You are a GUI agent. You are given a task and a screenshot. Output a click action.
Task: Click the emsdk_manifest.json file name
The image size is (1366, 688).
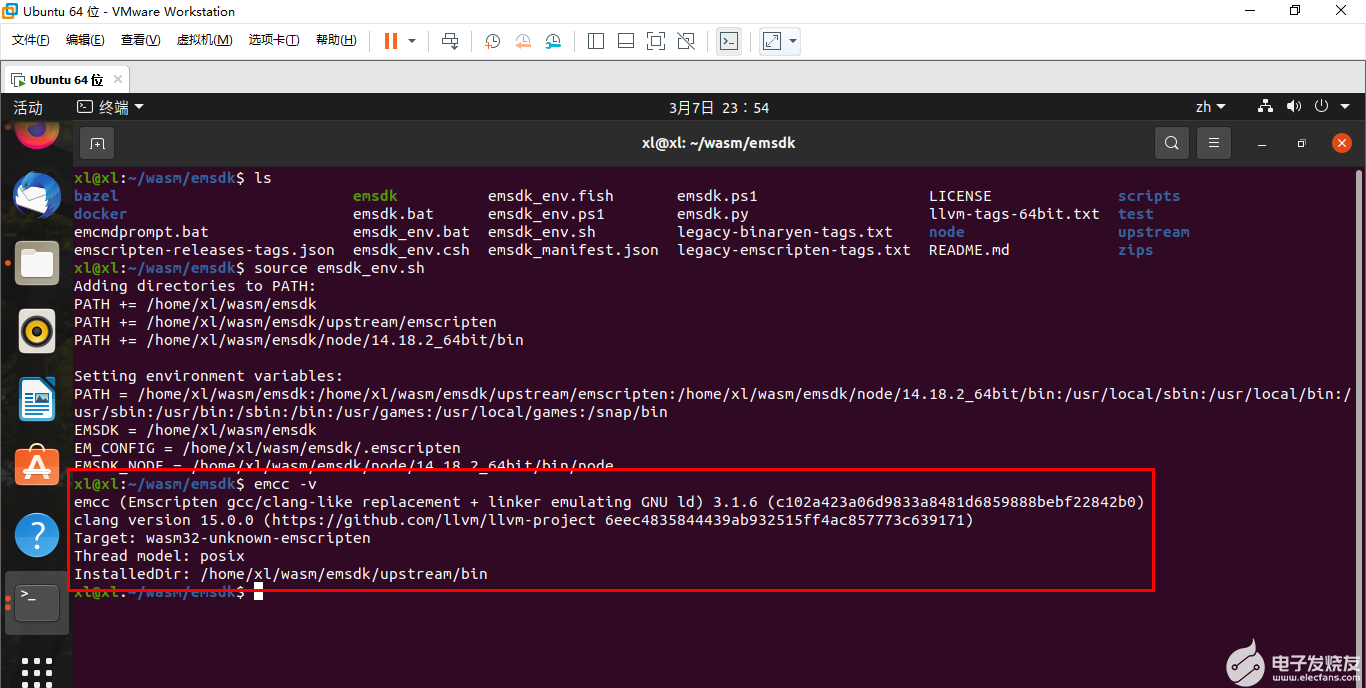573,250
